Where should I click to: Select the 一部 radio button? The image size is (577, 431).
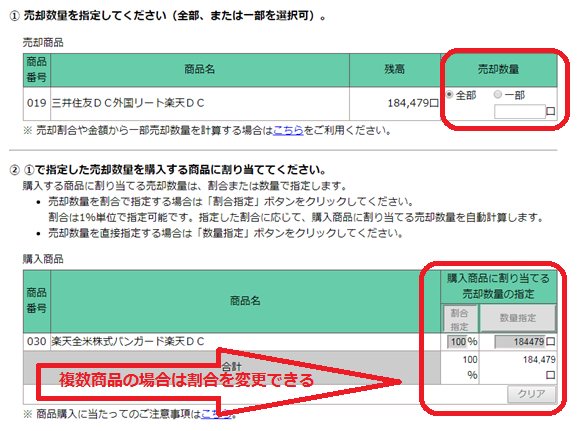[498, 95]
